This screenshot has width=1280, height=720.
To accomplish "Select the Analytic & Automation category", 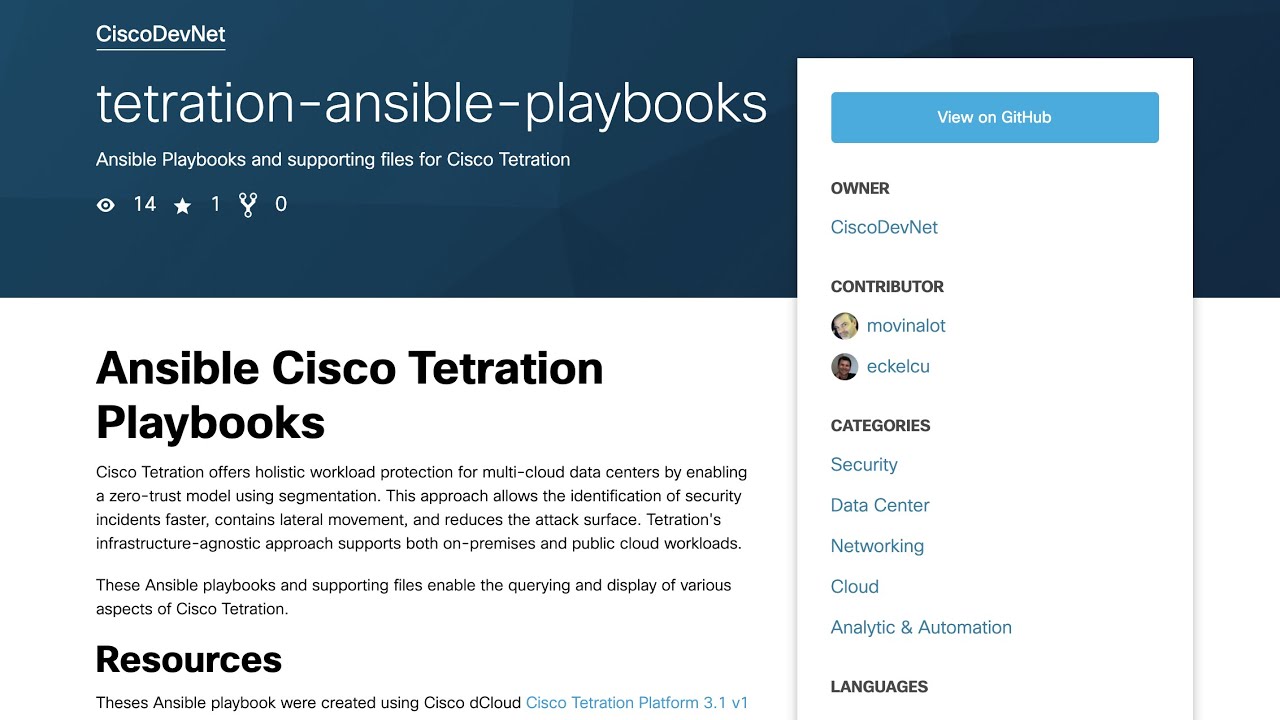I will [x=921, y=628].
